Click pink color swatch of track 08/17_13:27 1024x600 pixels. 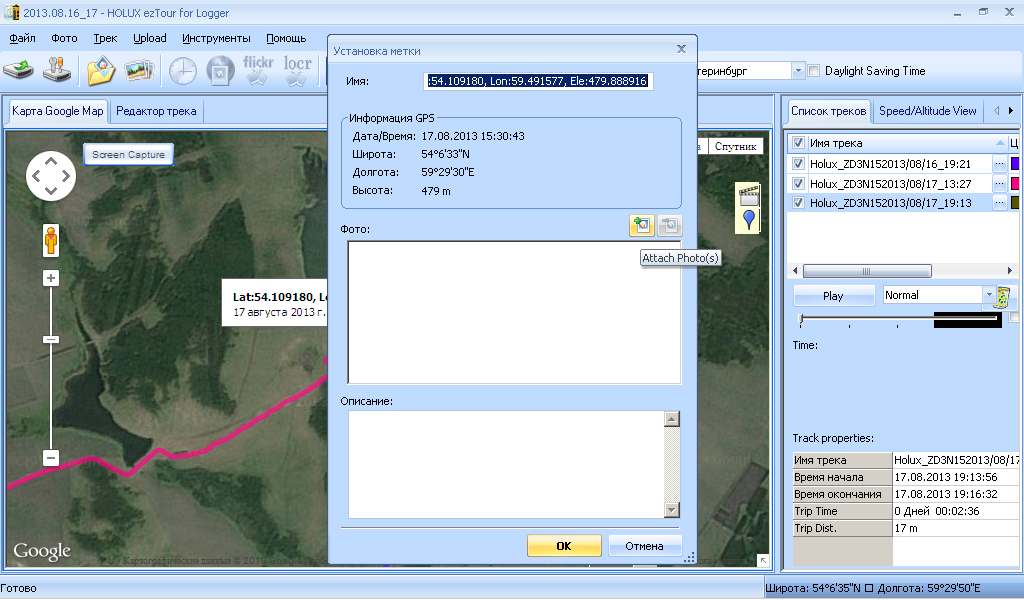coord(1015,183)
